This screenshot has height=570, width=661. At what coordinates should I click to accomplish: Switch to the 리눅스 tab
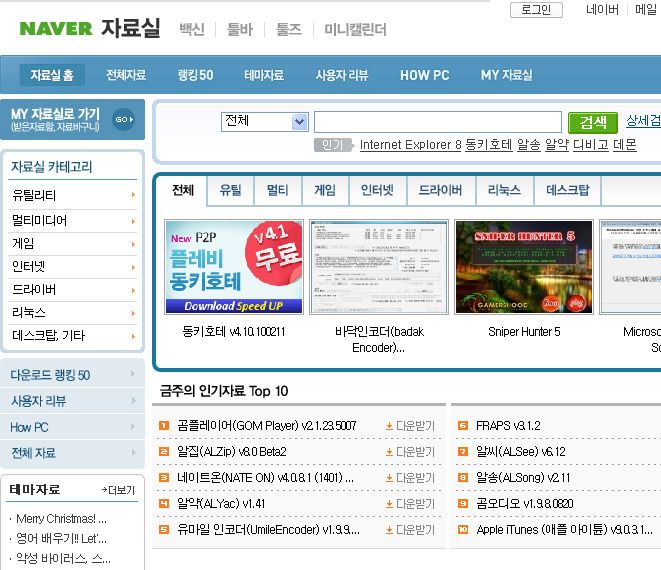point(504,190)
